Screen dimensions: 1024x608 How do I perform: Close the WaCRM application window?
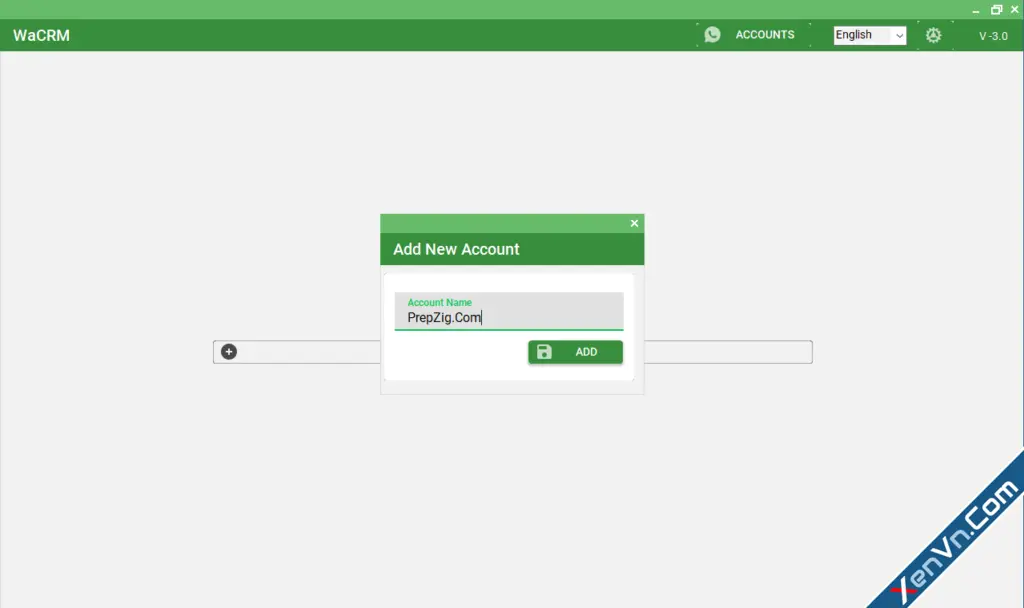point(1015,9)
